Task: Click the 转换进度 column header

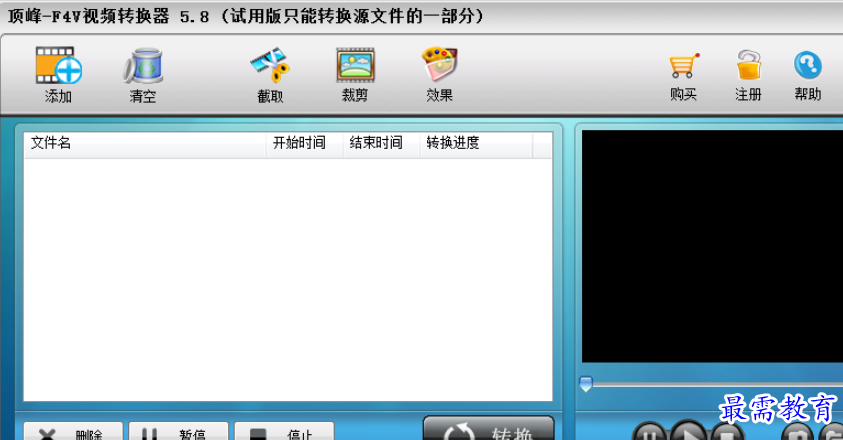Action: pos(476,143)
